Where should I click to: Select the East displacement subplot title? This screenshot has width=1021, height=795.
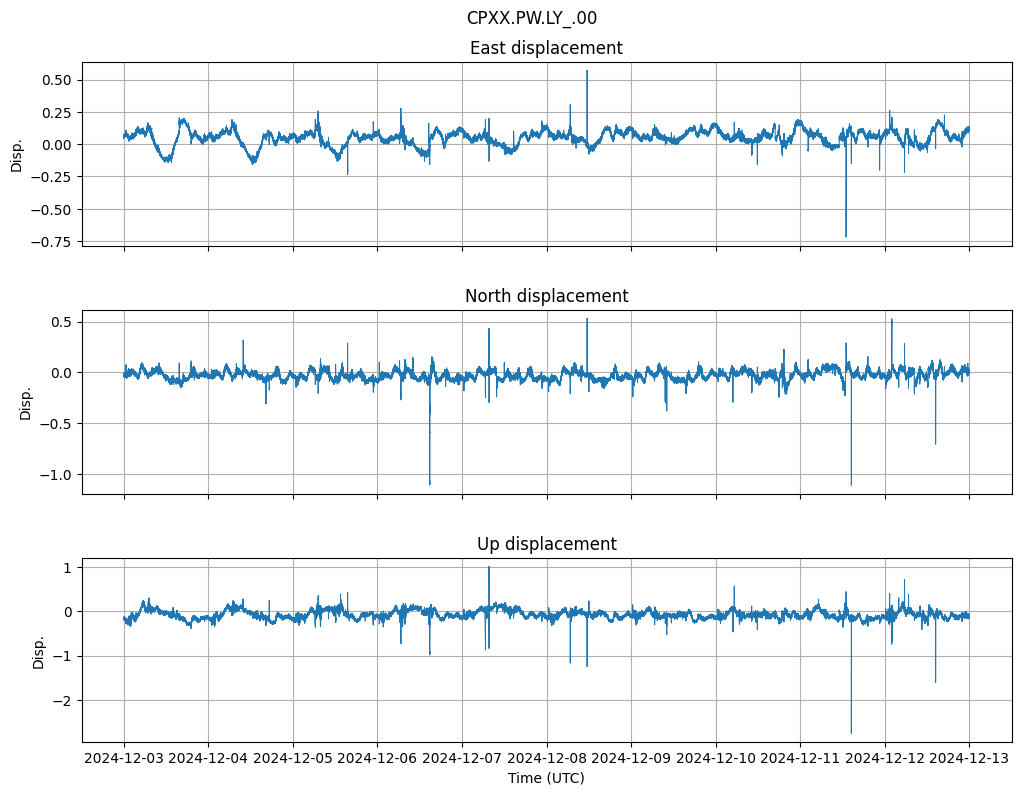[546, 48]
